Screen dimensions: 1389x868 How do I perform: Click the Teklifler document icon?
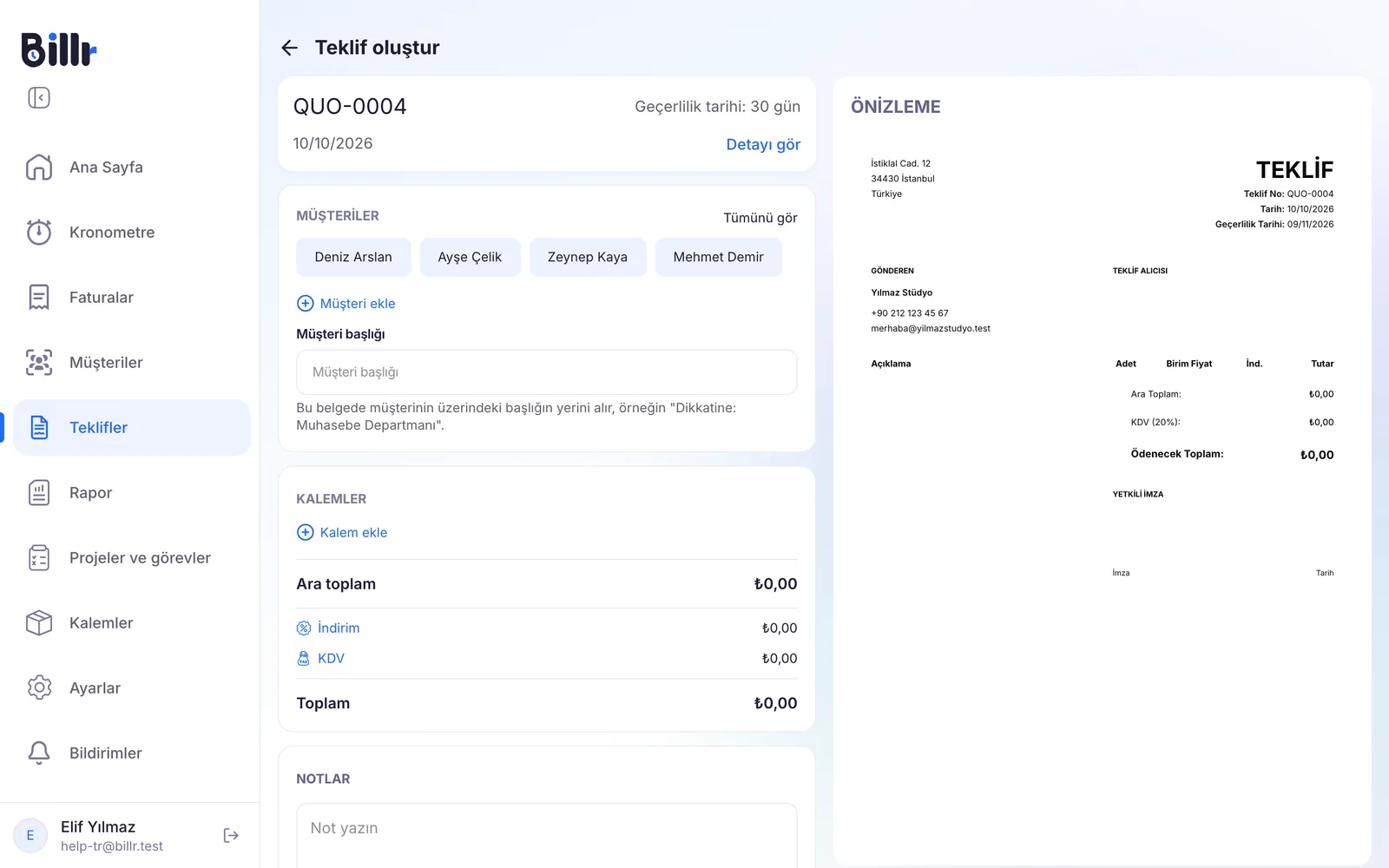[39, 427]
